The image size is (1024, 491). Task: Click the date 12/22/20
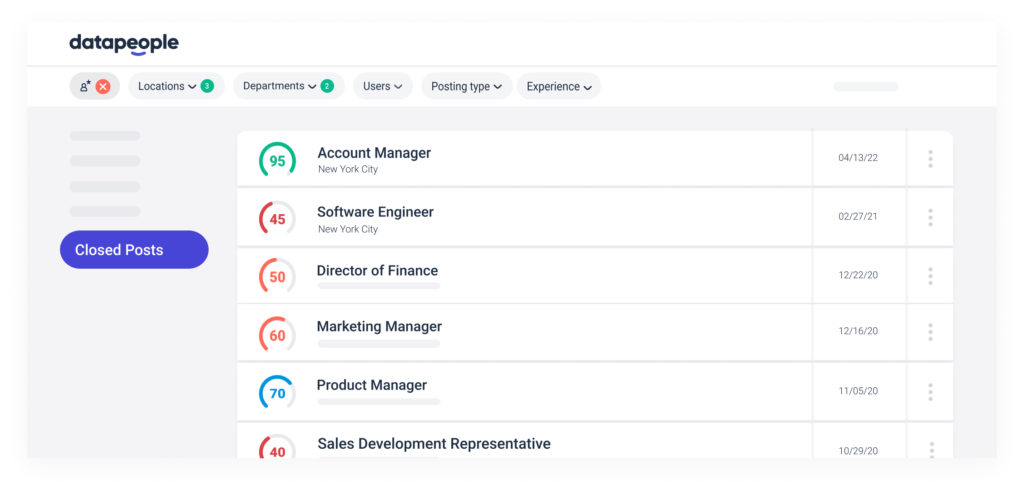[x=858, y=275]
